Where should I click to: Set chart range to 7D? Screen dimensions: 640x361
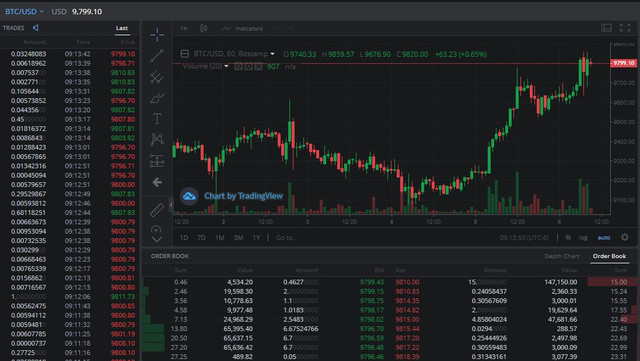[x=201, y=237]
